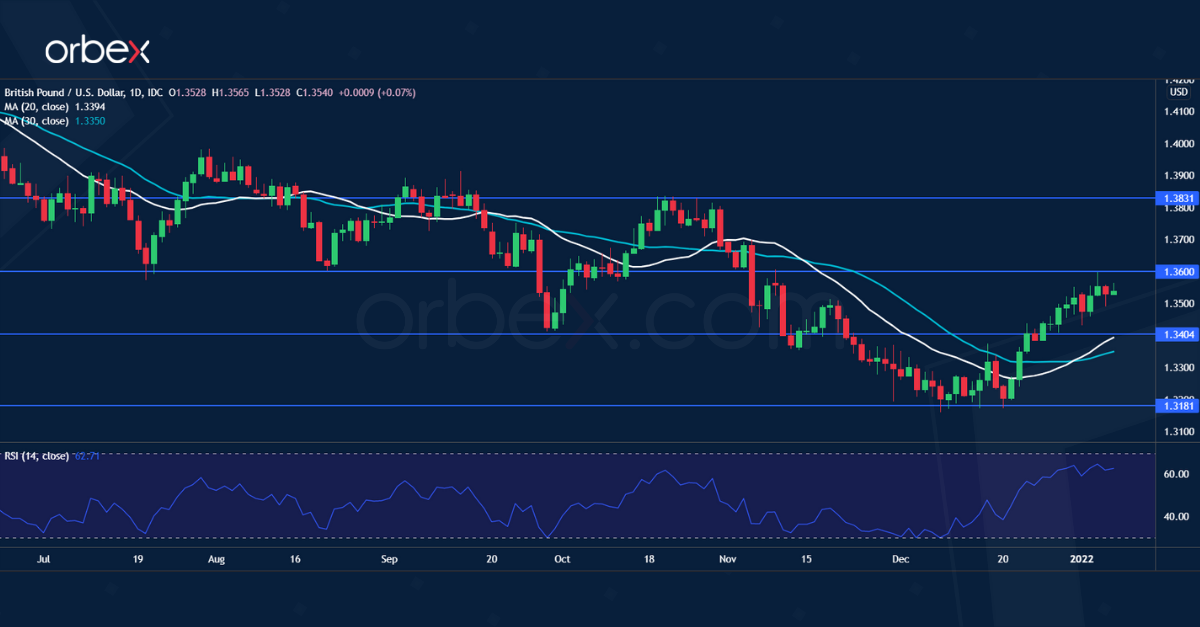Click the USD label on the price axis

(1177, 91)
